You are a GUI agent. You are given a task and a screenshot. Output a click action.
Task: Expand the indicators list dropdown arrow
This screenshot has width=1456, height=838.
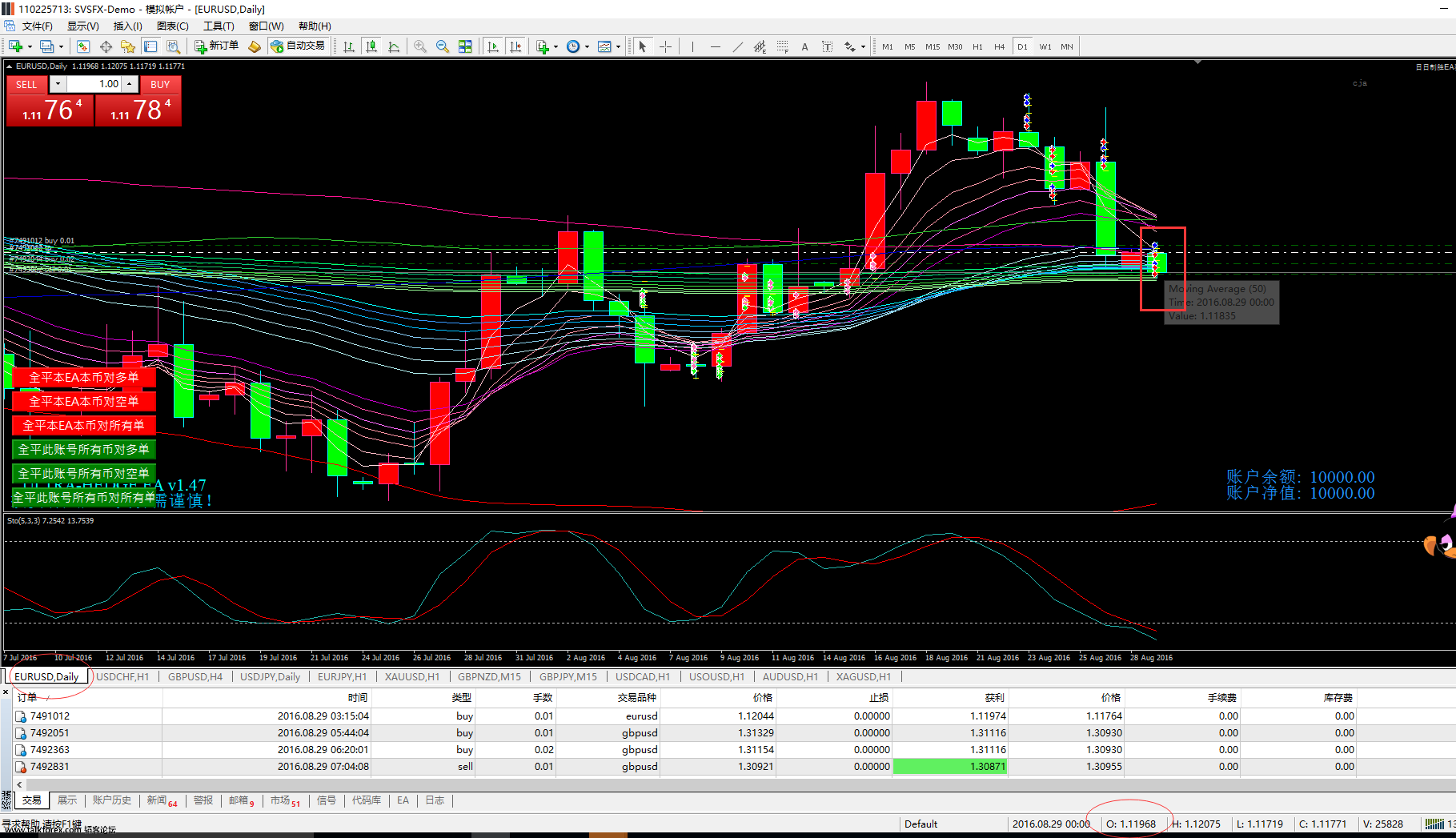click(556, 46)
